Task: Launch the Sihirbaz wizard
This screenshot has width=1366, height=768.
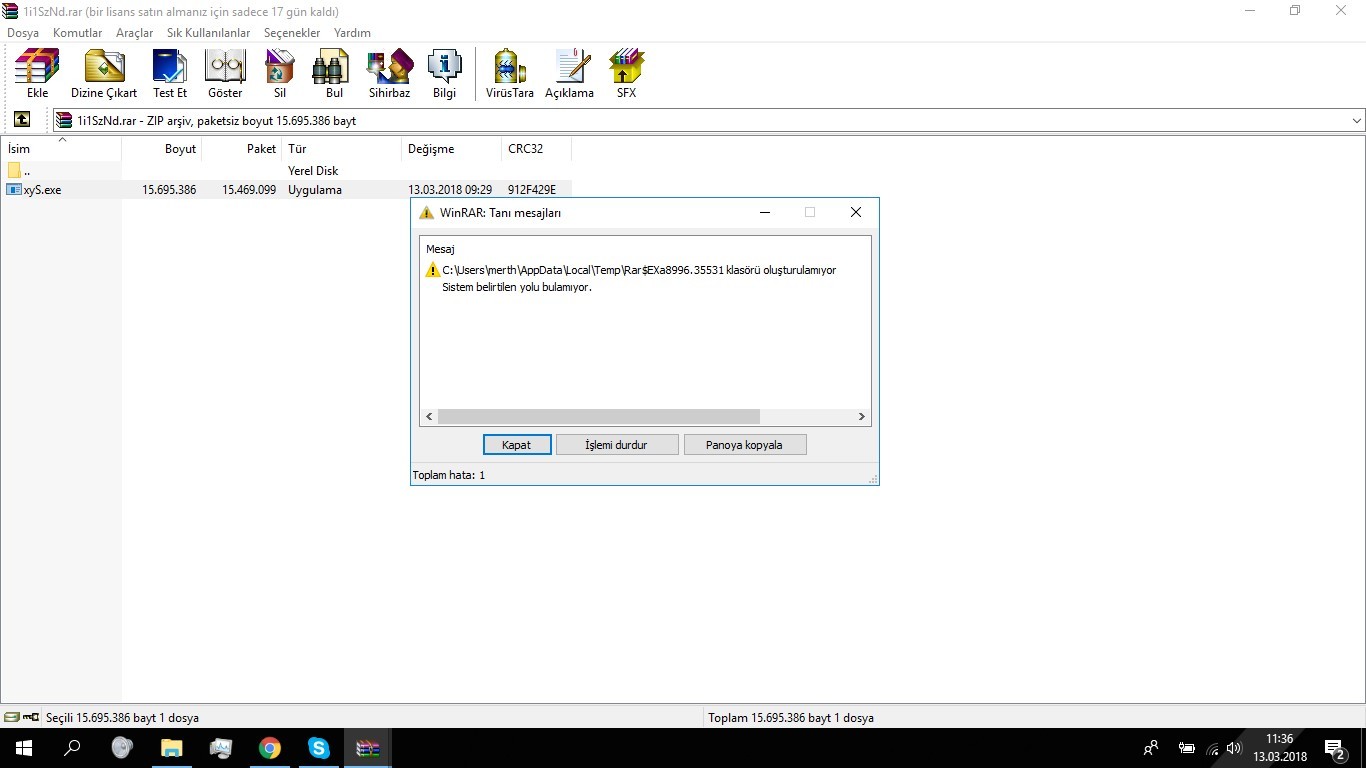Action: pyautogui.click(x=389, y=73)
